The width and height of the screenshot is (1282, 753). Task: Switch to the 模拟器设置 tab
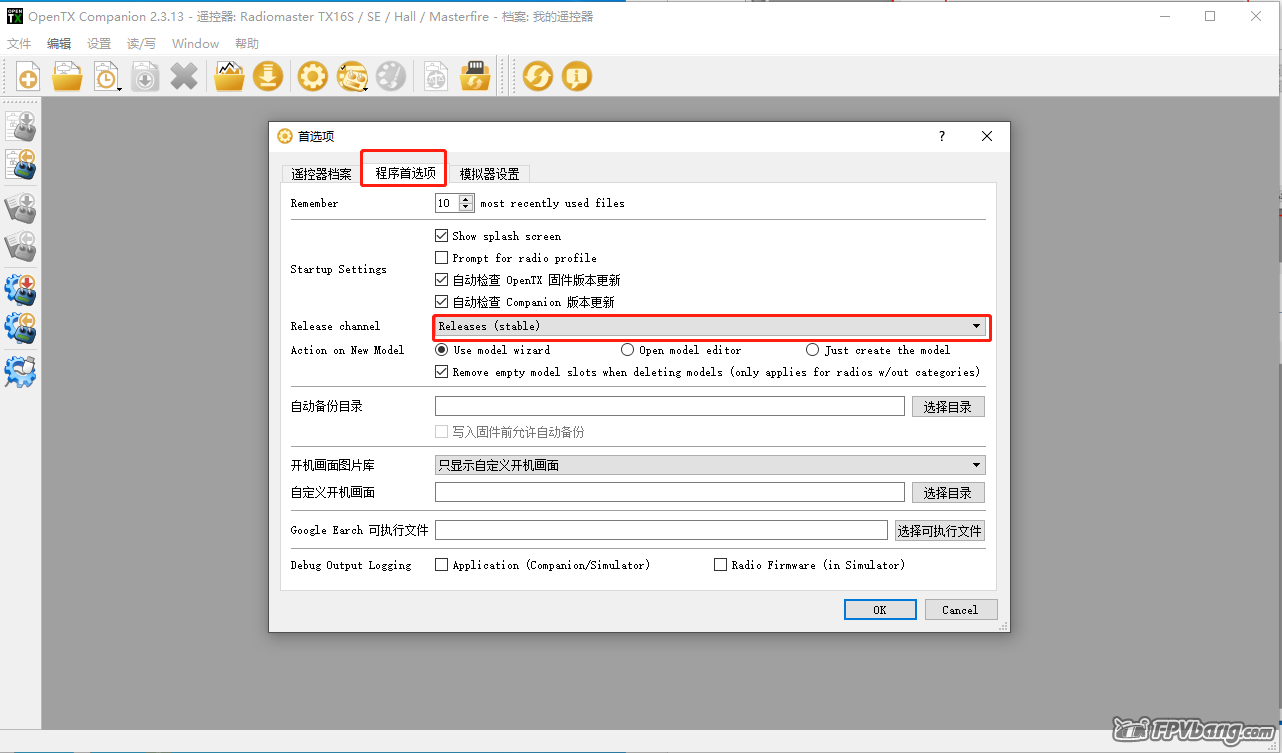[489, 174]
